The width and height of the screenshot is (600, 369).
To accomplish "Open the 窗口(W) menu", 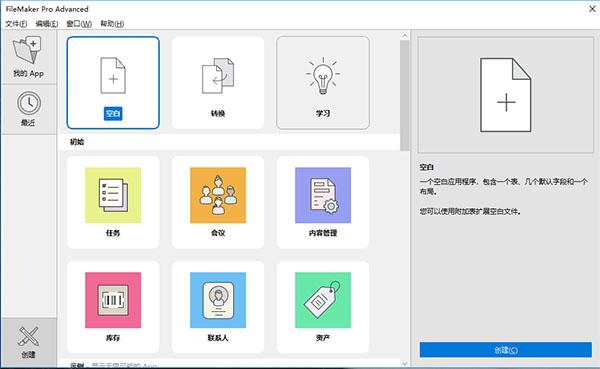I will click(79, 24).
